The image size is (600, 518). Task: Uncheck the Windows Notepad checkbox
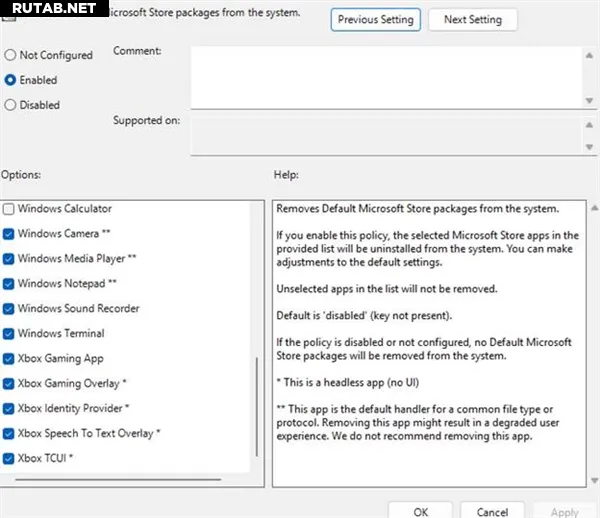(x=8, y=284)
